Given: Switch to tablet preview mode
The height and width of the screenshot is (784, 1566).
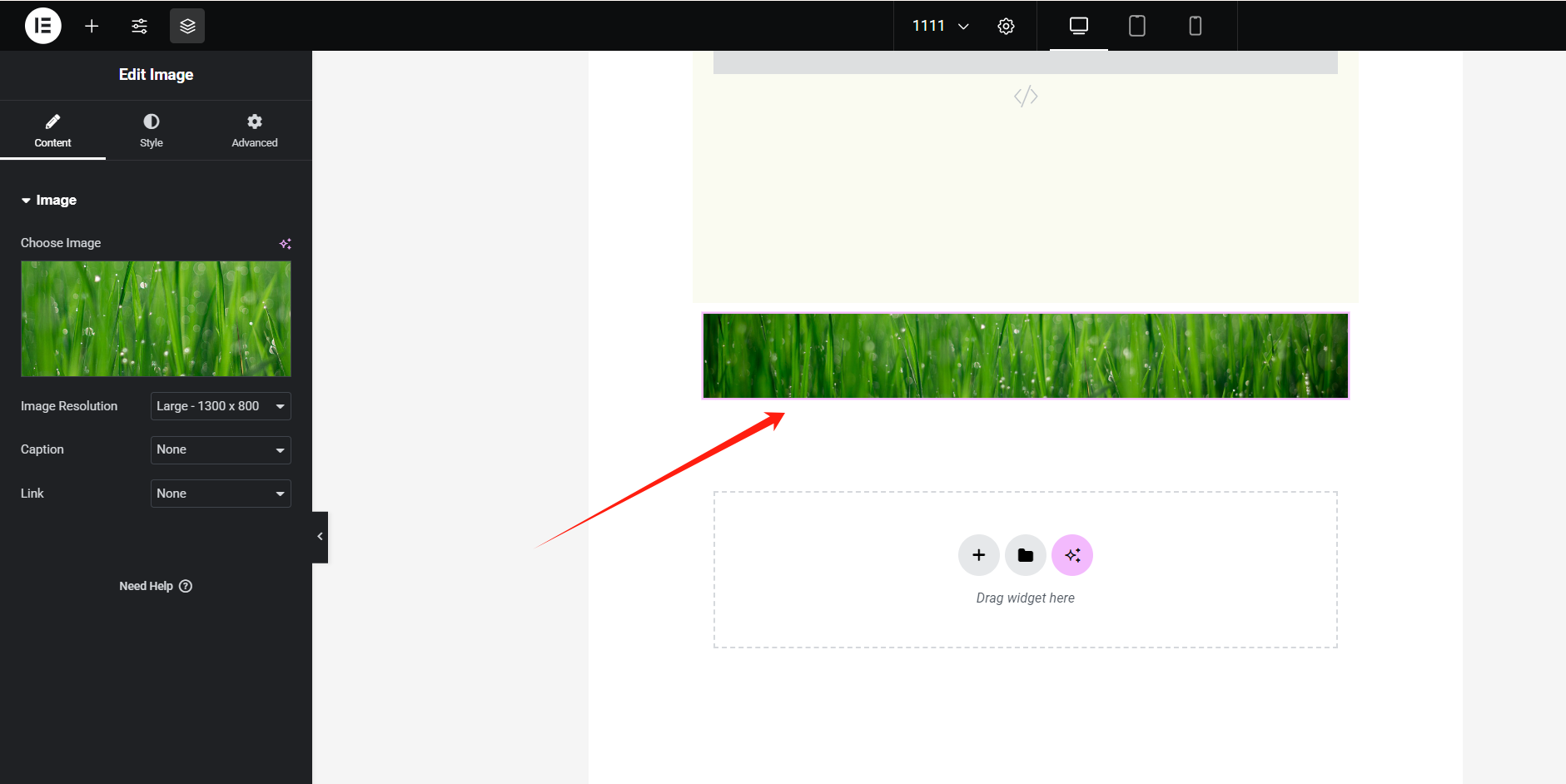Looking at the screenshot, I should 1137,25.
